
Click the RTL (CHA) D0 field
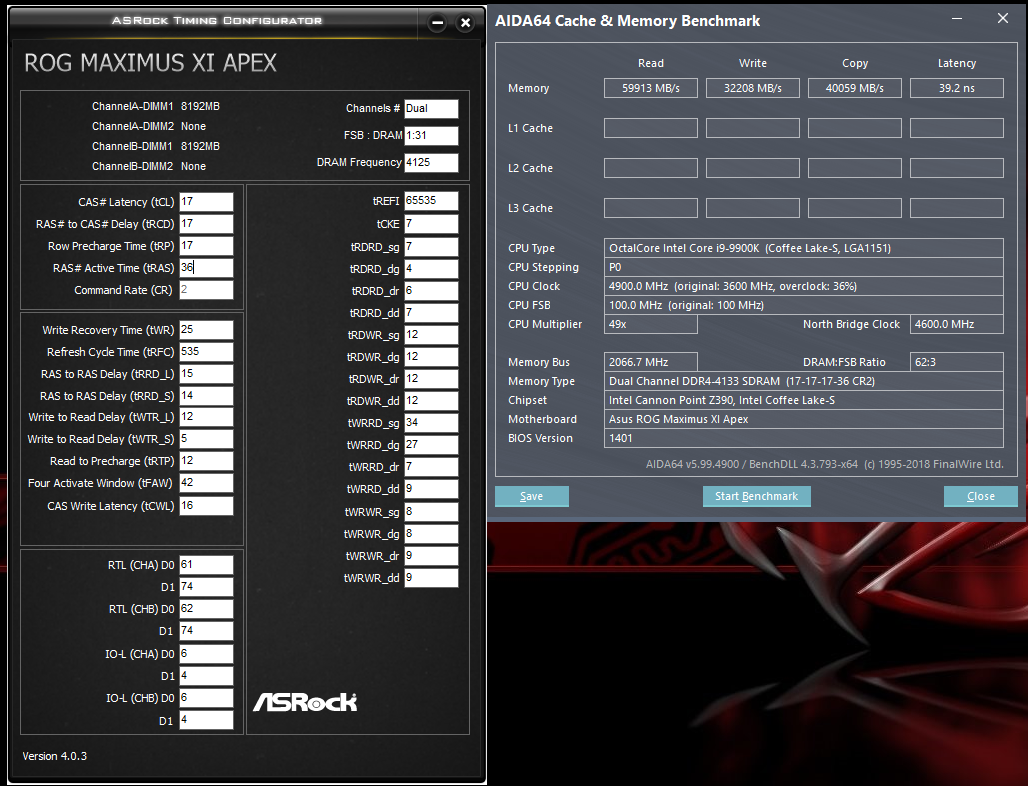pos(206,565)
